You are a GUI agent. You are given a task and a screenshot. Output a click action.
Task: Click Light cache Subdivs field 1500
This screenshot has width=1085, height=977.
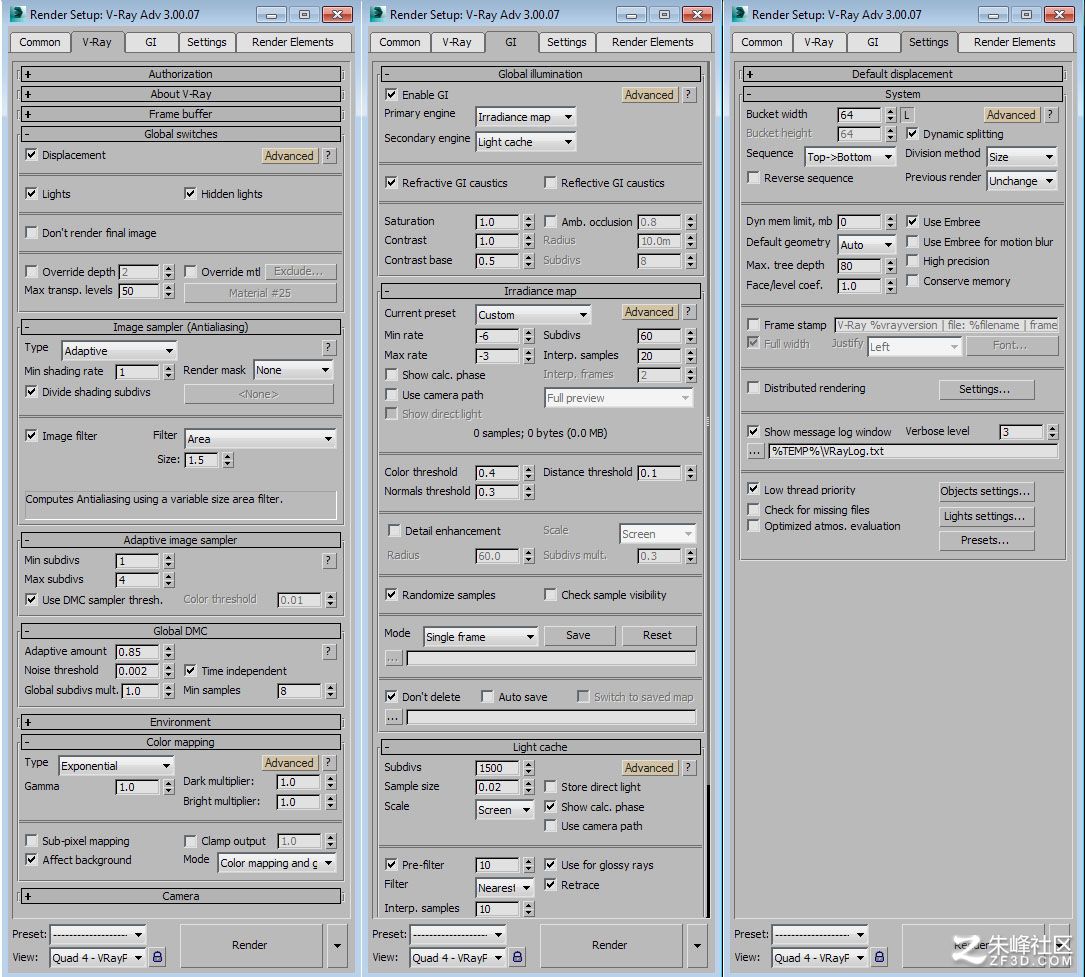click(497, 768)
